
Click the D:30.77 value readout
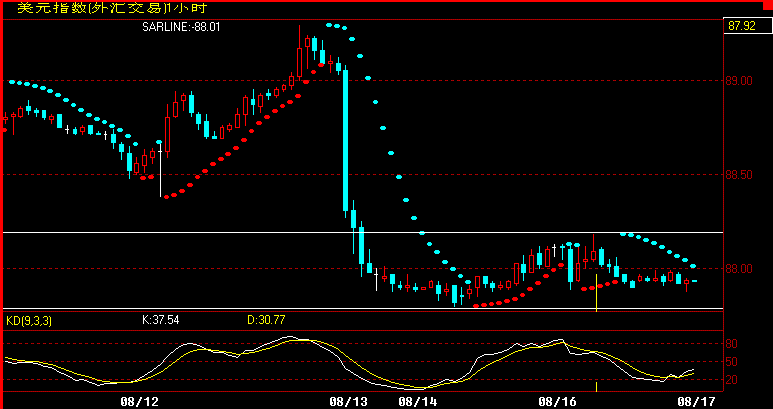[x=266, y=320]
